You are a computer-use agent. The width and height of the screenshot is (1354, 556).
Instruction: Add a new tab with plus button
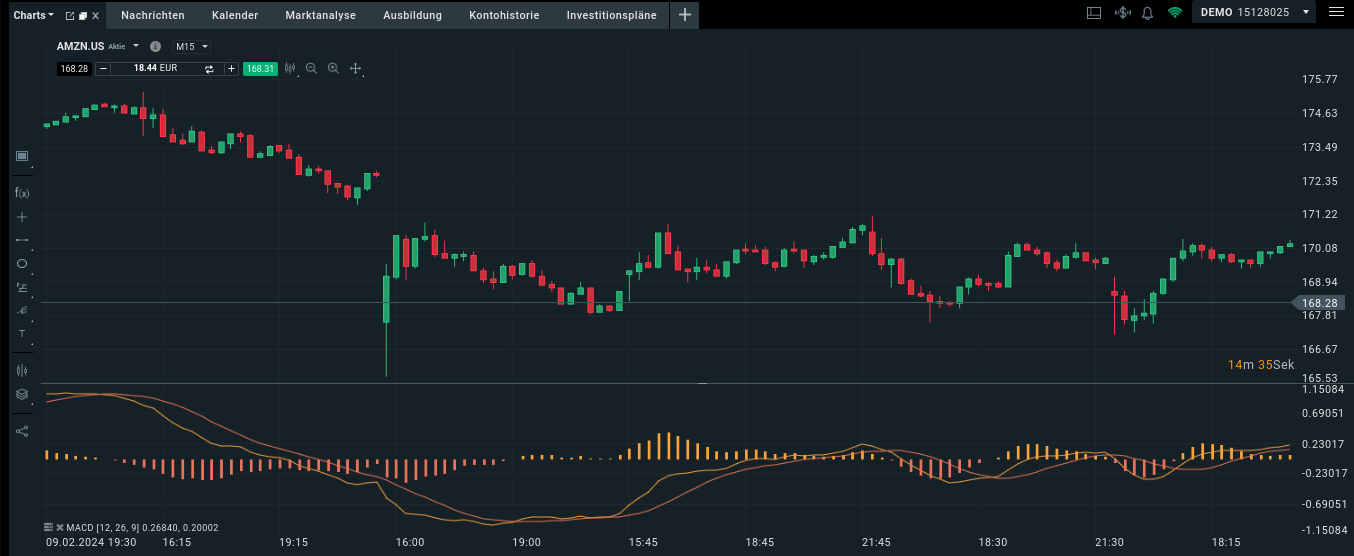(684, 15)
